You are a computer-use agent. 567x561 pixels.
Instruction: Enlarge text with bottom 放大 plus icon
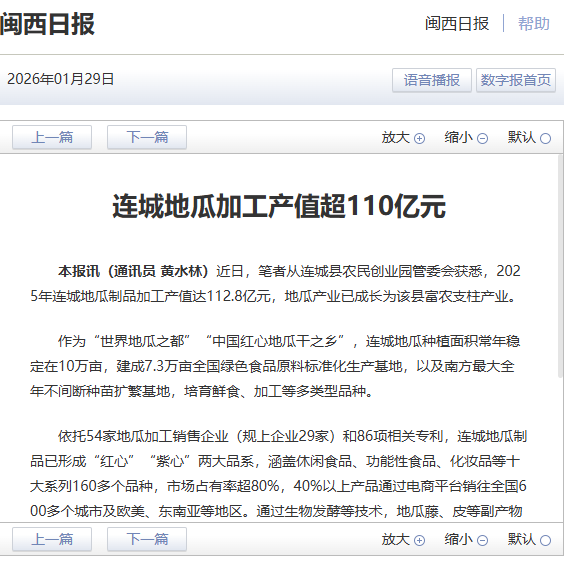(419, 540)
